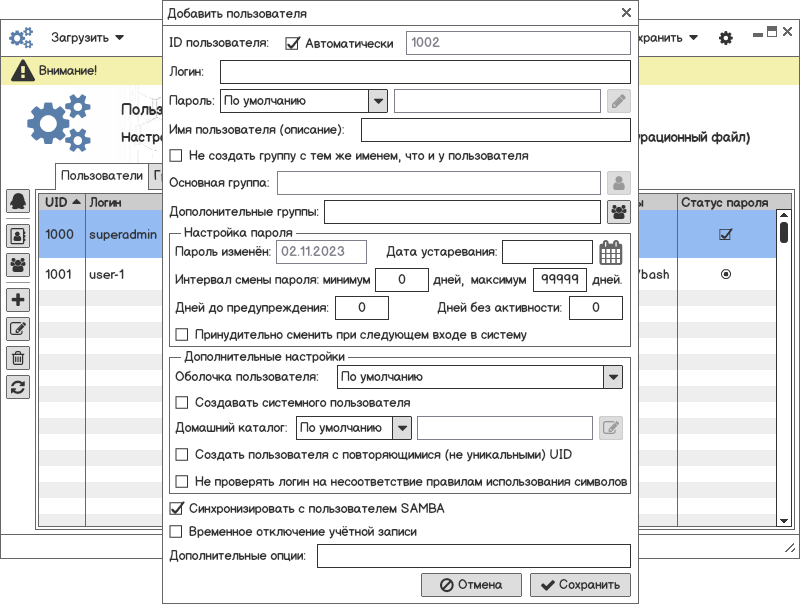Click the home directory path field
Image resolution: width=800 pixels, height=604 pixels.
tap(505, 427)
